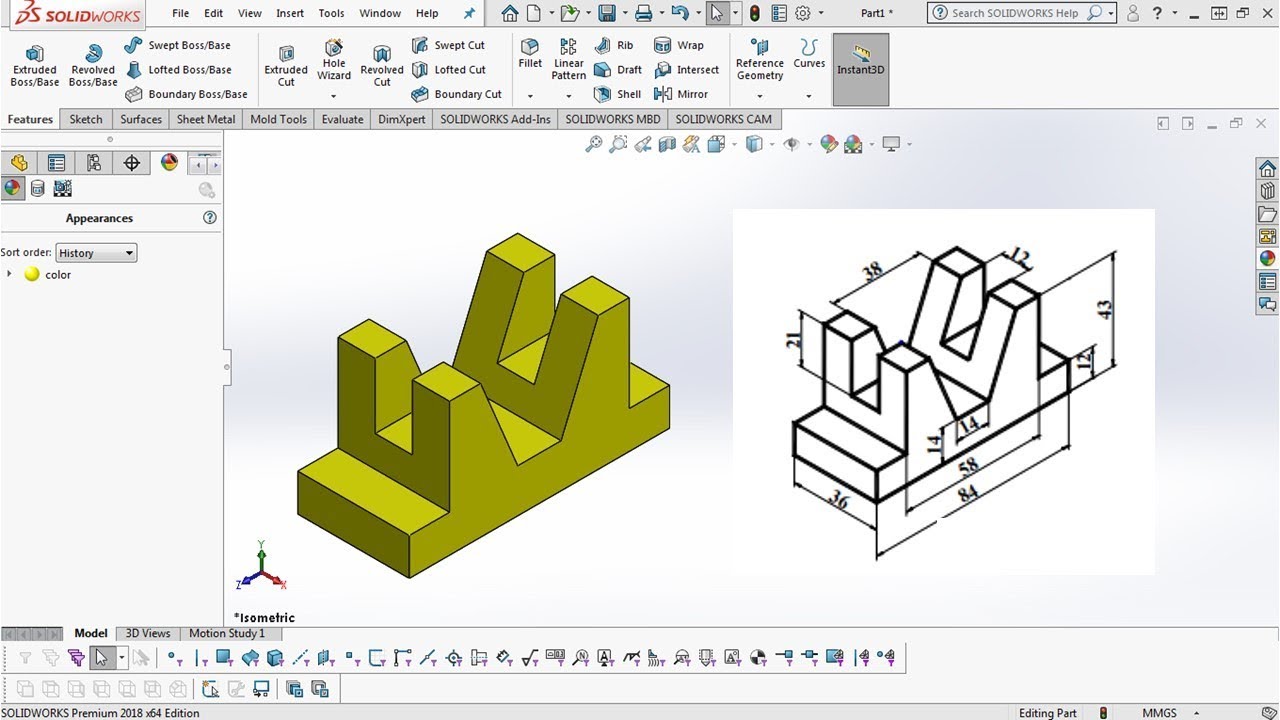This screenshot has width=1280, height=720.
Task: Select the Revolved Cut tool
Action: (x=382, y=65)
